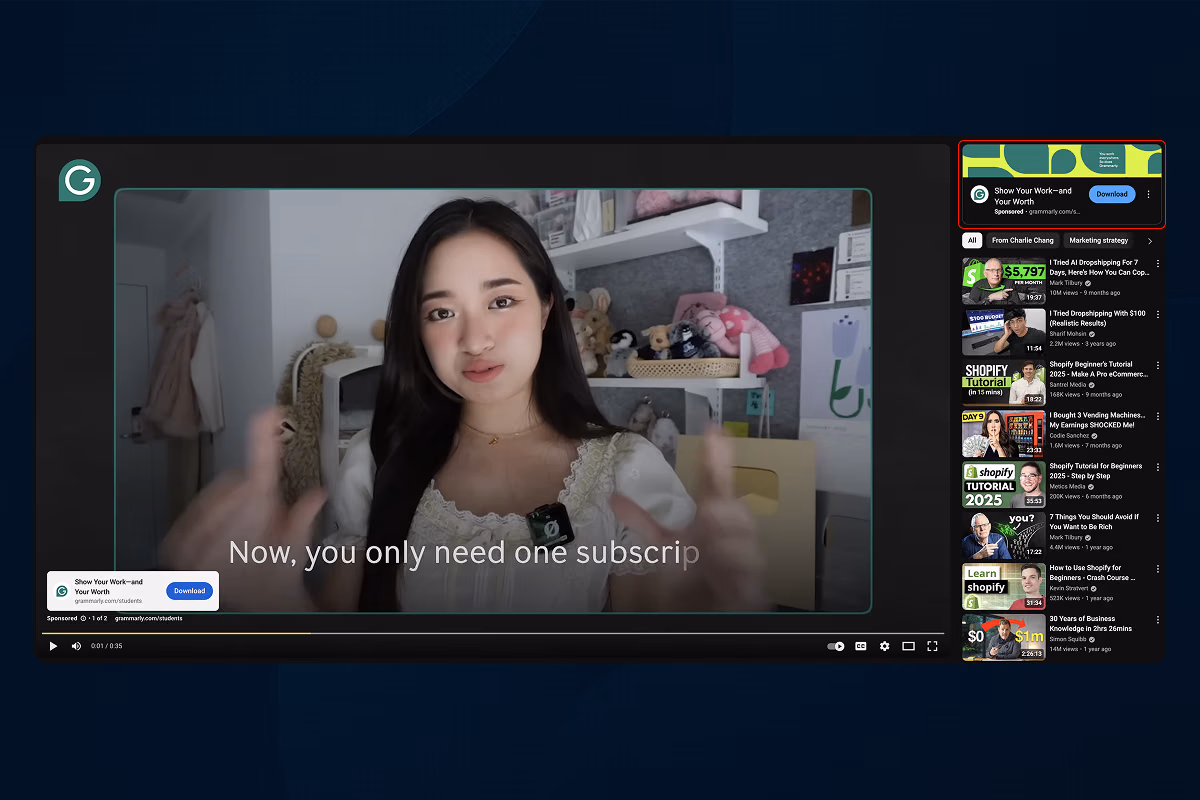The width and height of the screenshot is (1200, 800).
Task: Open options for '7 Things You Should Avoid'
Action: tap(1158, 518)
